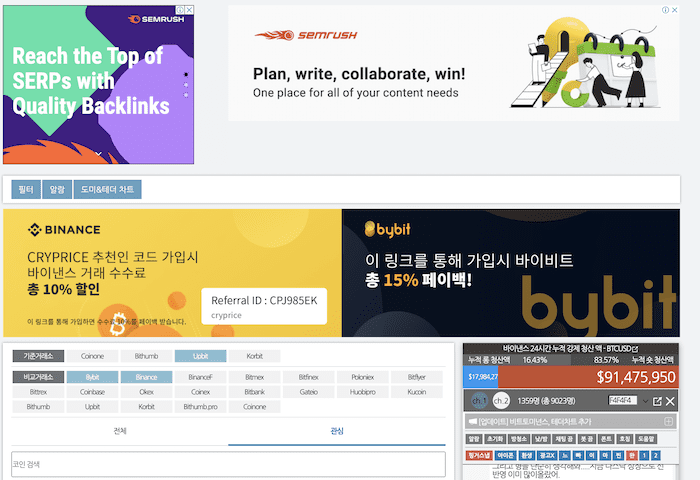This screenshot has width=700, height=480.
Task: Click the 아이콘 chat filter button
Action: (505, 455)
